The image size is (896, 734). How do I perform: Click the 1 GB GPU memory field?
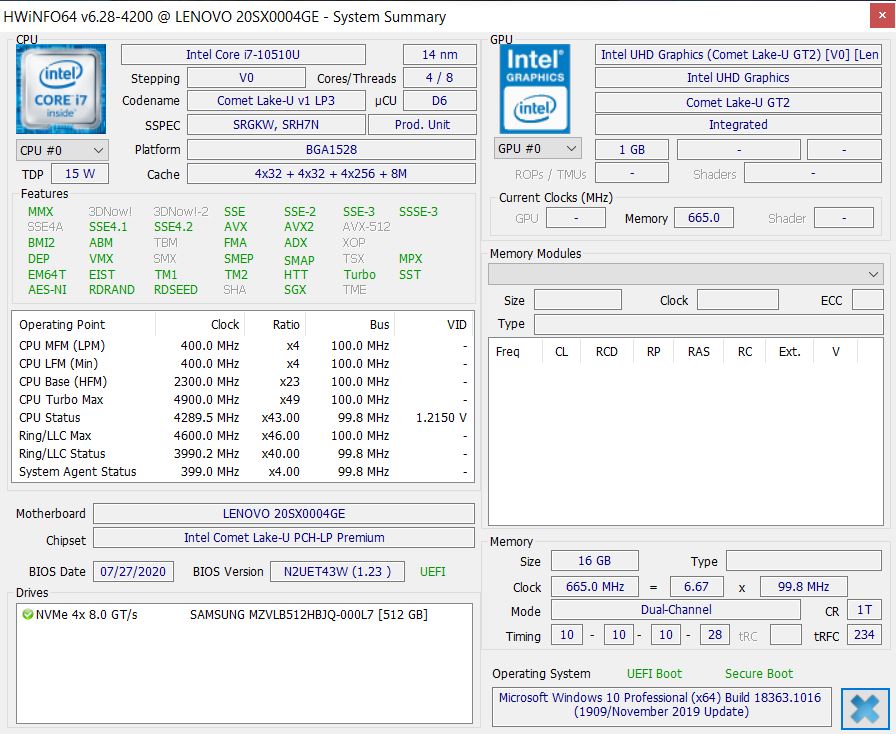(x=632, y=150)
